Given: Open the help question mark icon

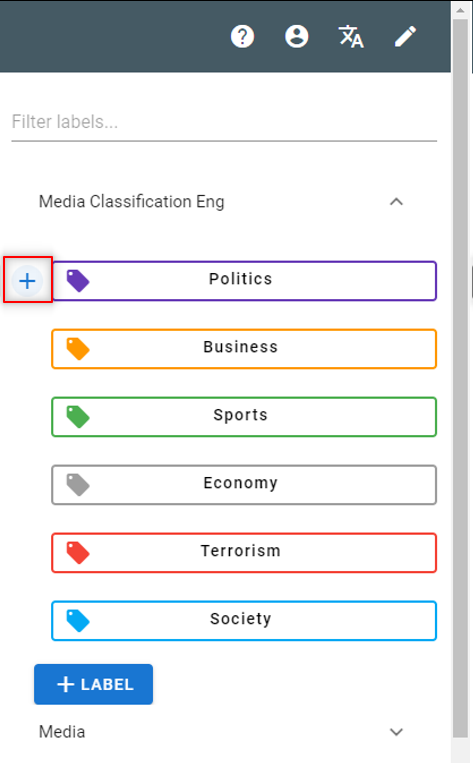Looking at the screenshot, I should pos(242,36).
